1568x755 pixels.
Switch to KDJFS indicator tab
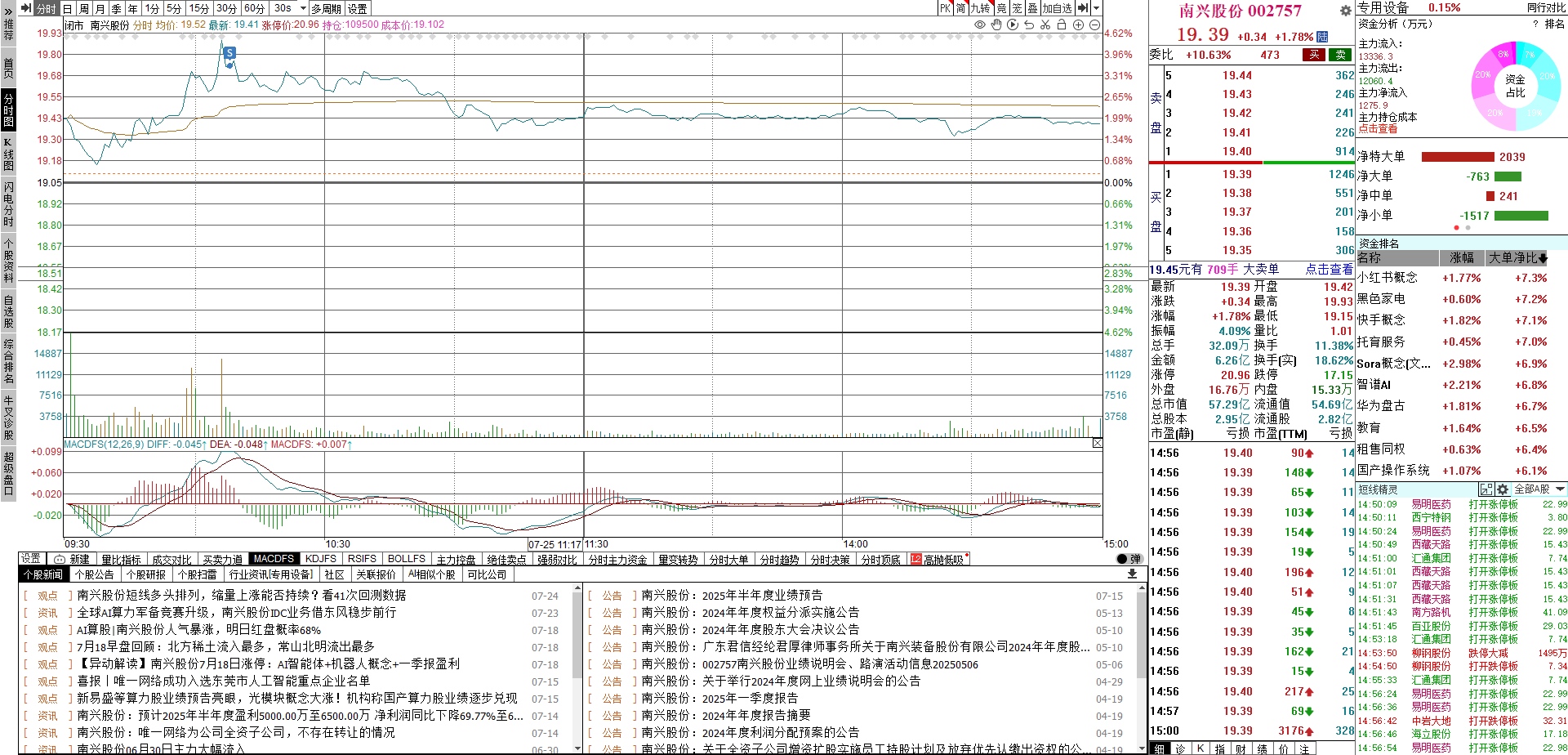pos(321,559)
